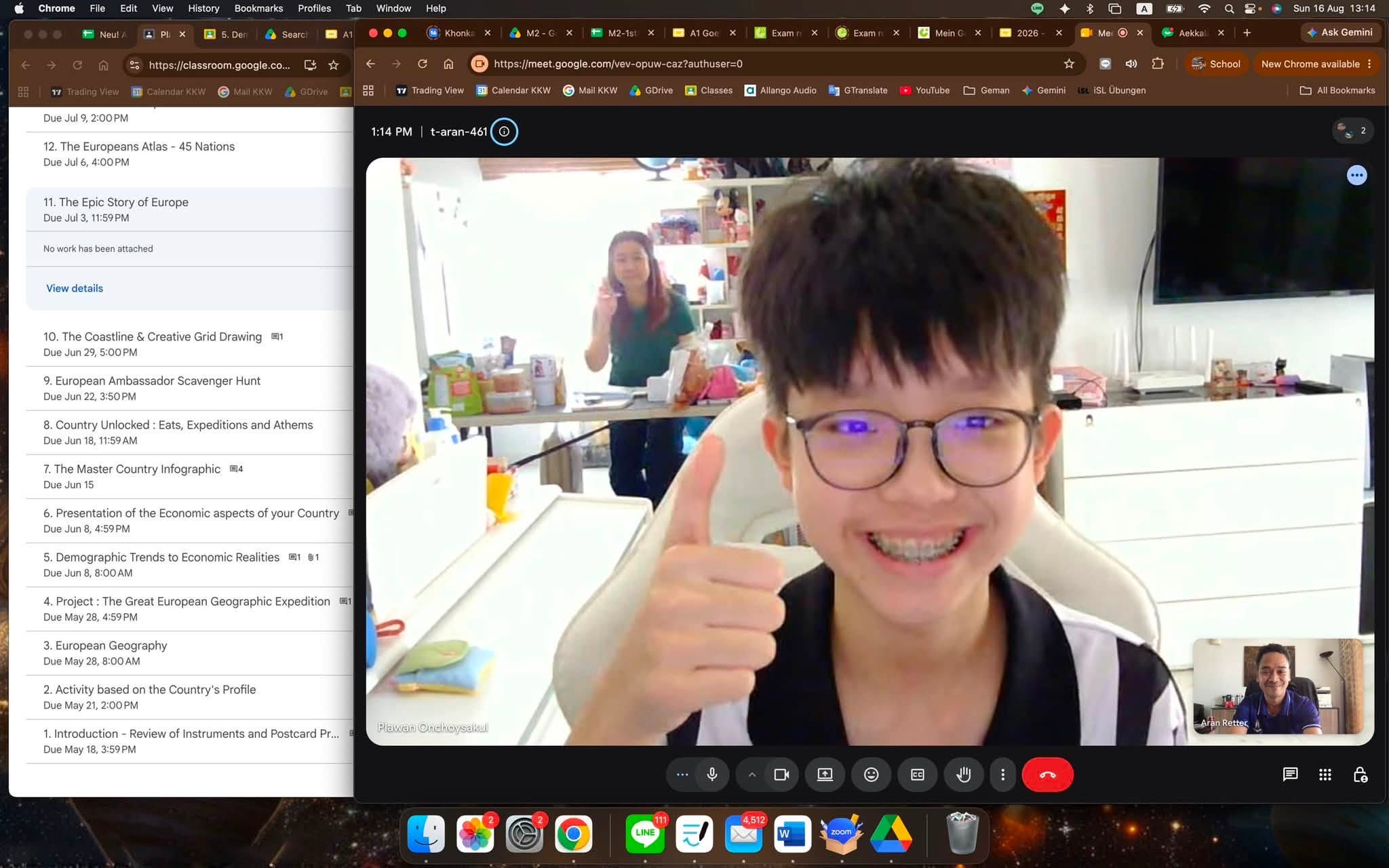Viewport: 1389px width, 868px height.
Task: Toggle closed captions in Meet
Action: coord(918,774)
